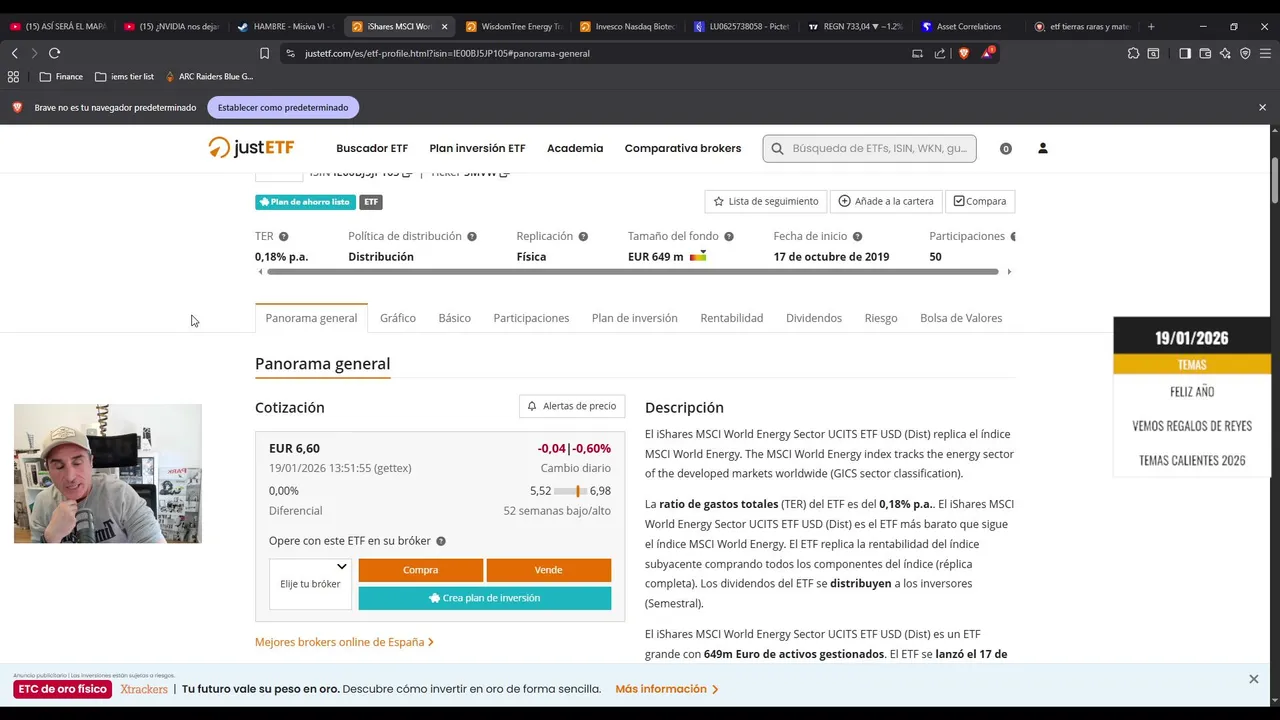Close the bottom gold ad banner

[x=1253, y=679]
